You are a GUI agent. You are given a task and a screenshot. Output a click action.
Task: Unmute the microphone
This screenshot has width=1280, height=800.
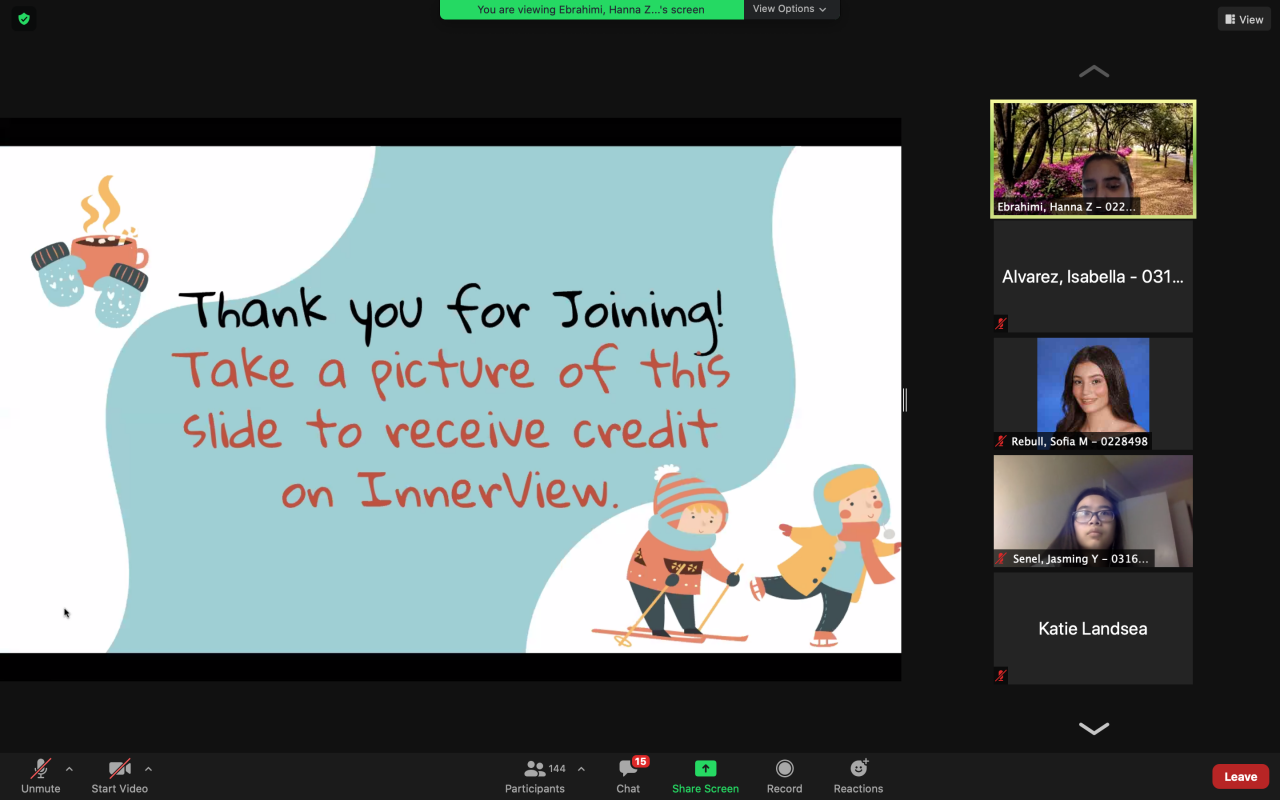[41, 775]
